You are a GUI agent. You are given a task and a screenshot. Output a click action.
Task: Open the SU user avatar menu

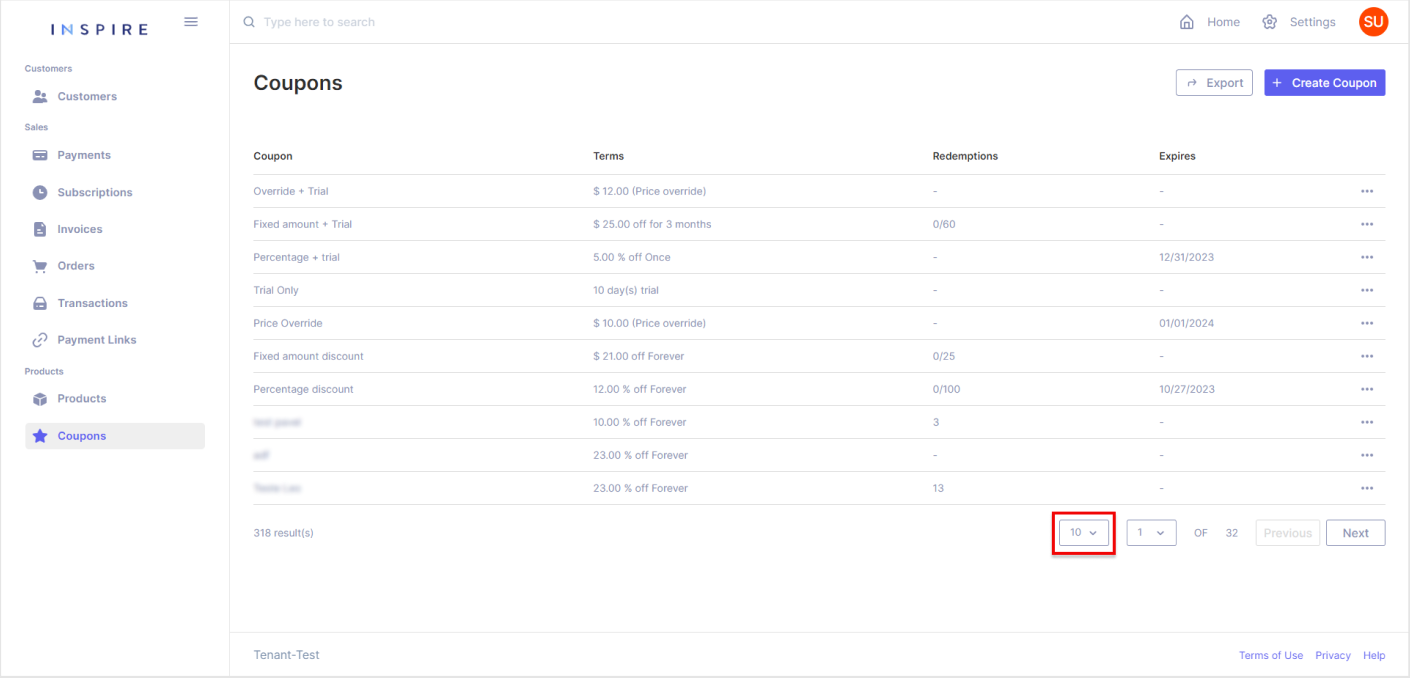click(x=1373, y=22)
